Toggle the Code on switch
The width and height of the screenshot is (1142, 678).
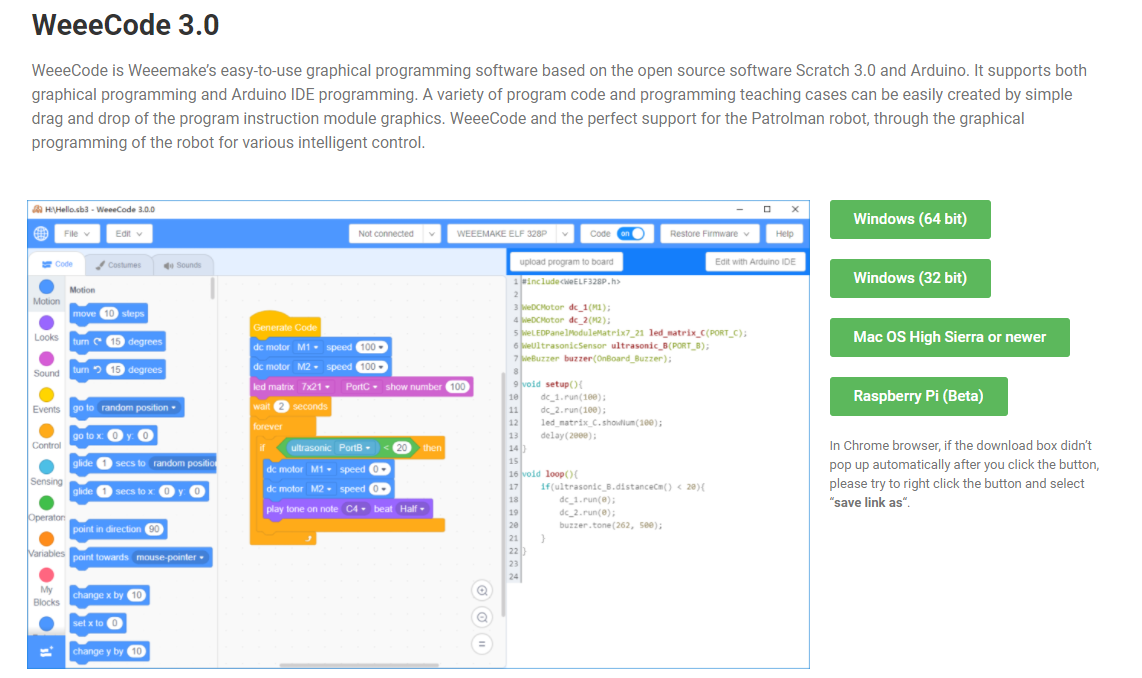click(631, 234)
